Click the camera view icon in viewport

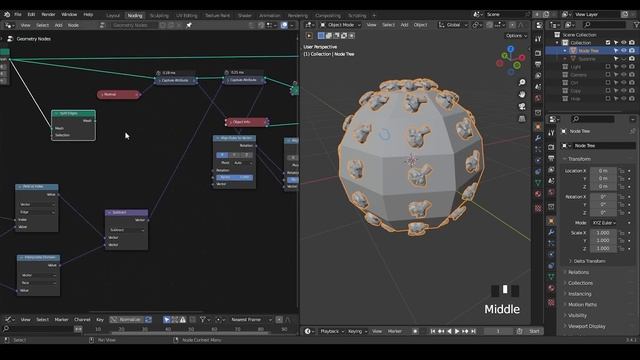522,107
